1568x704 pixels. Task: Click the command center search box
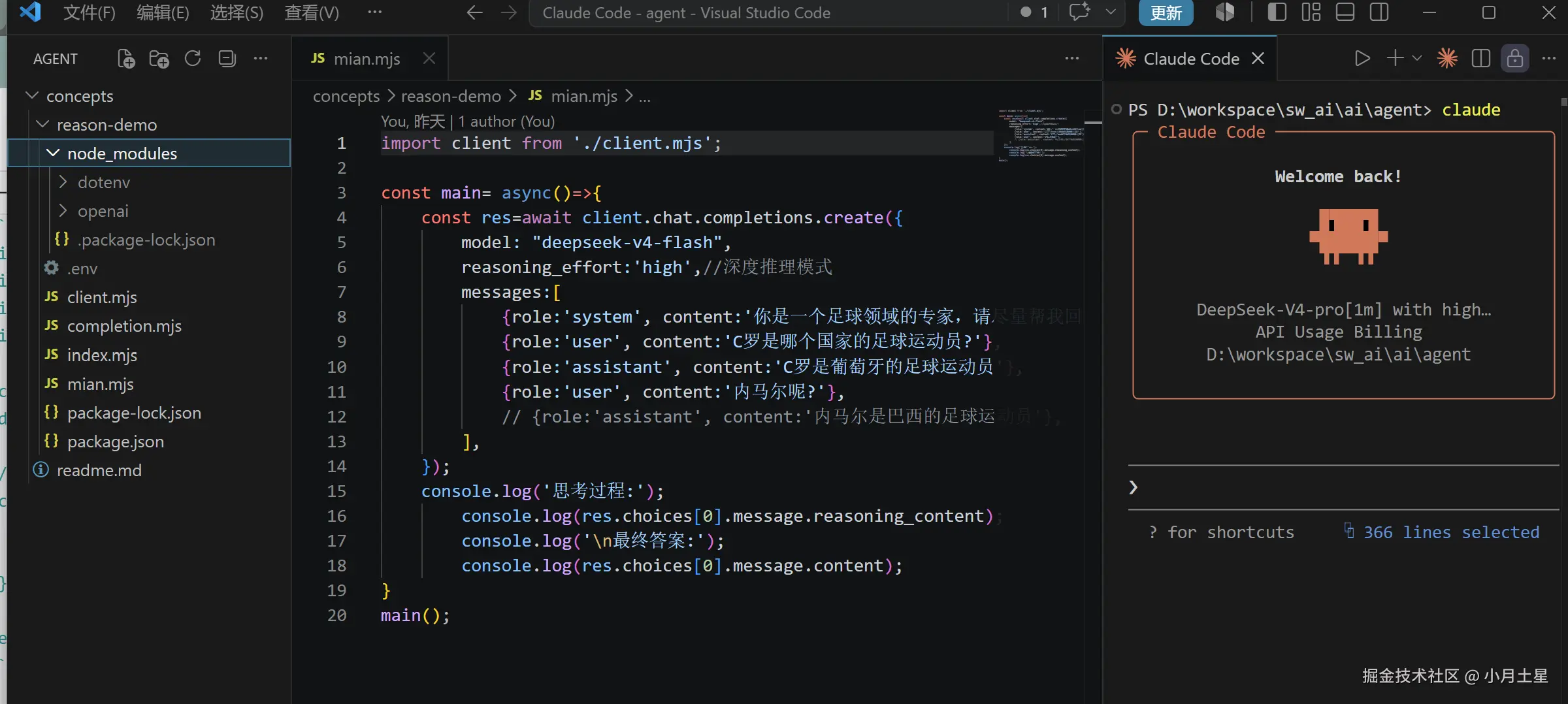click(x=768, y=12)
